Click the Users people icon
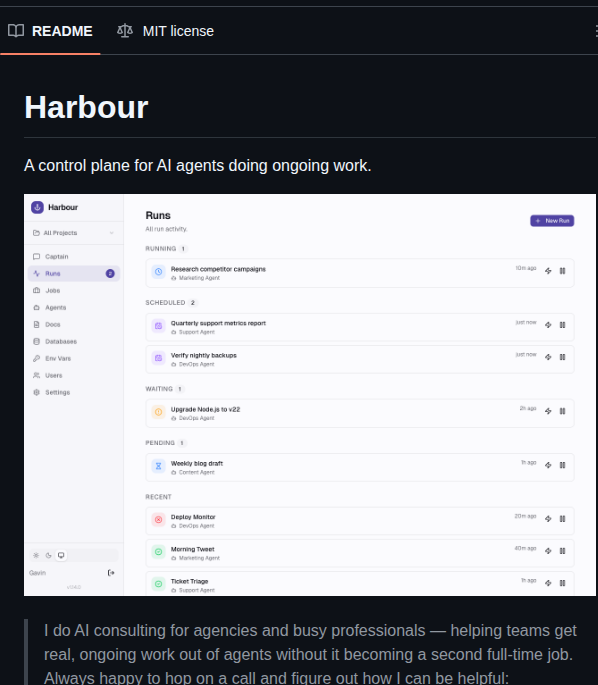 click(x=37, y=375)
